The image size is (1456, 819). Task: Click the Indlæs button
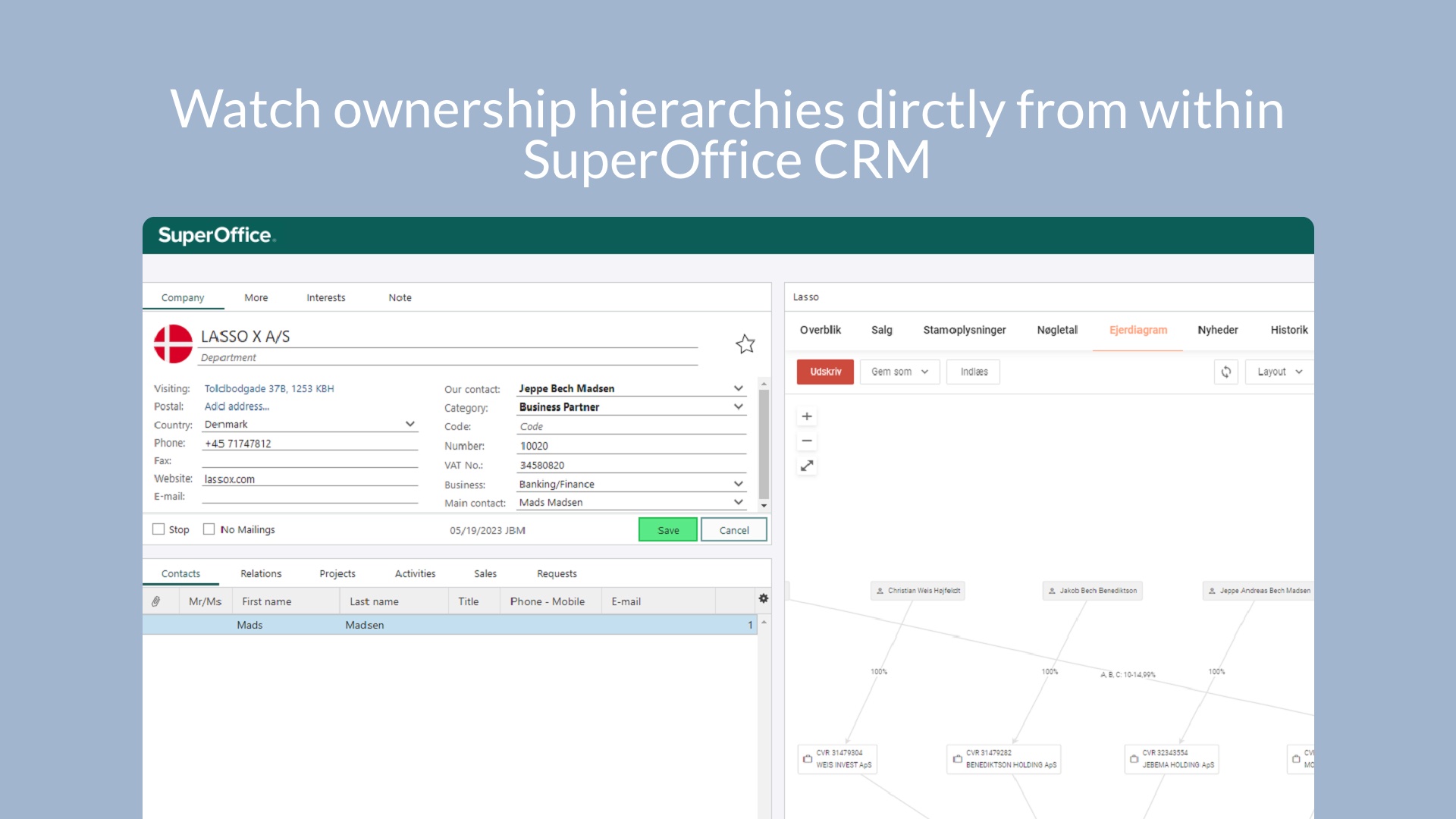coord(974,372)
